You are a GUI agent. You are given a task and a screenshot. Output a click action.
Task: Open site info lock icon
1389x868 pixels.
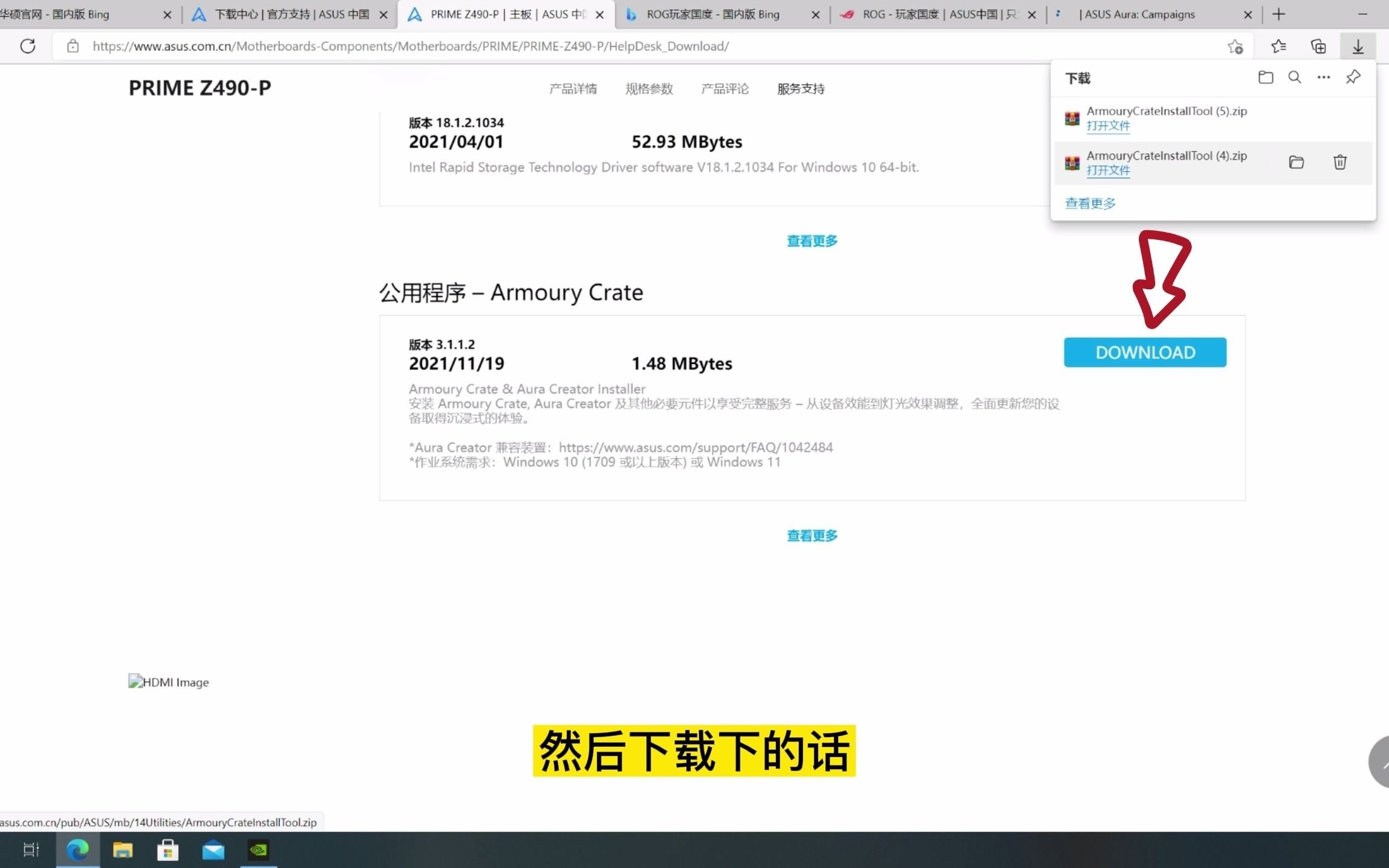[72, 46]
